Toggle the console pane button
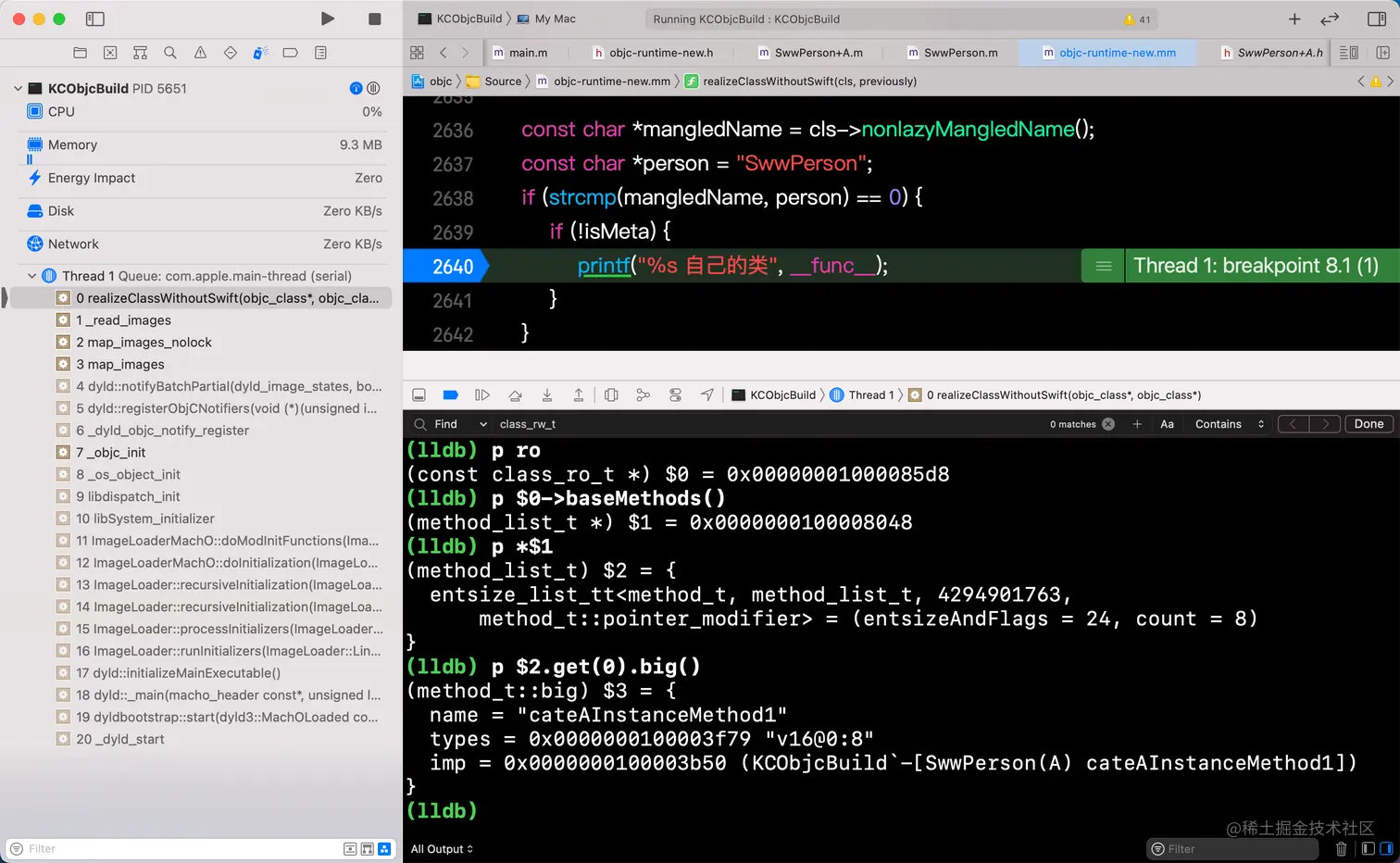 click(1386, 849)
